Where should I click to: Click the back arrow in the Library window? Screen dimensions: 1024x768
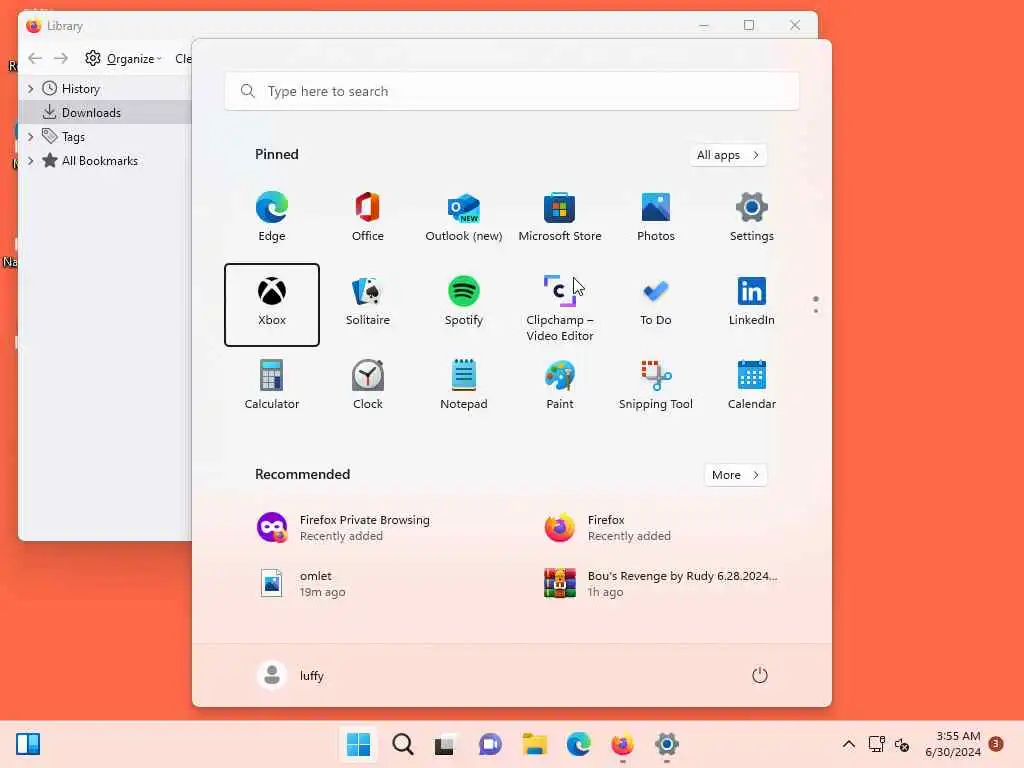click(x=35, y=58)
